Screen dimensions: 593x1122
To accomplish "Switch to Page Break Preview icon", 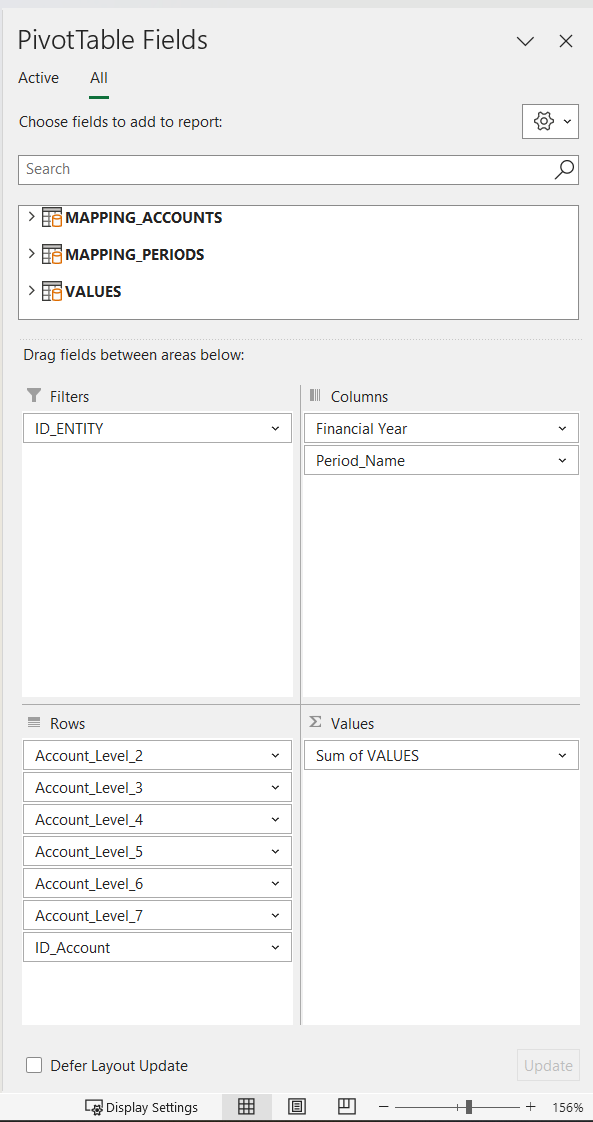I will (347, 1106).
